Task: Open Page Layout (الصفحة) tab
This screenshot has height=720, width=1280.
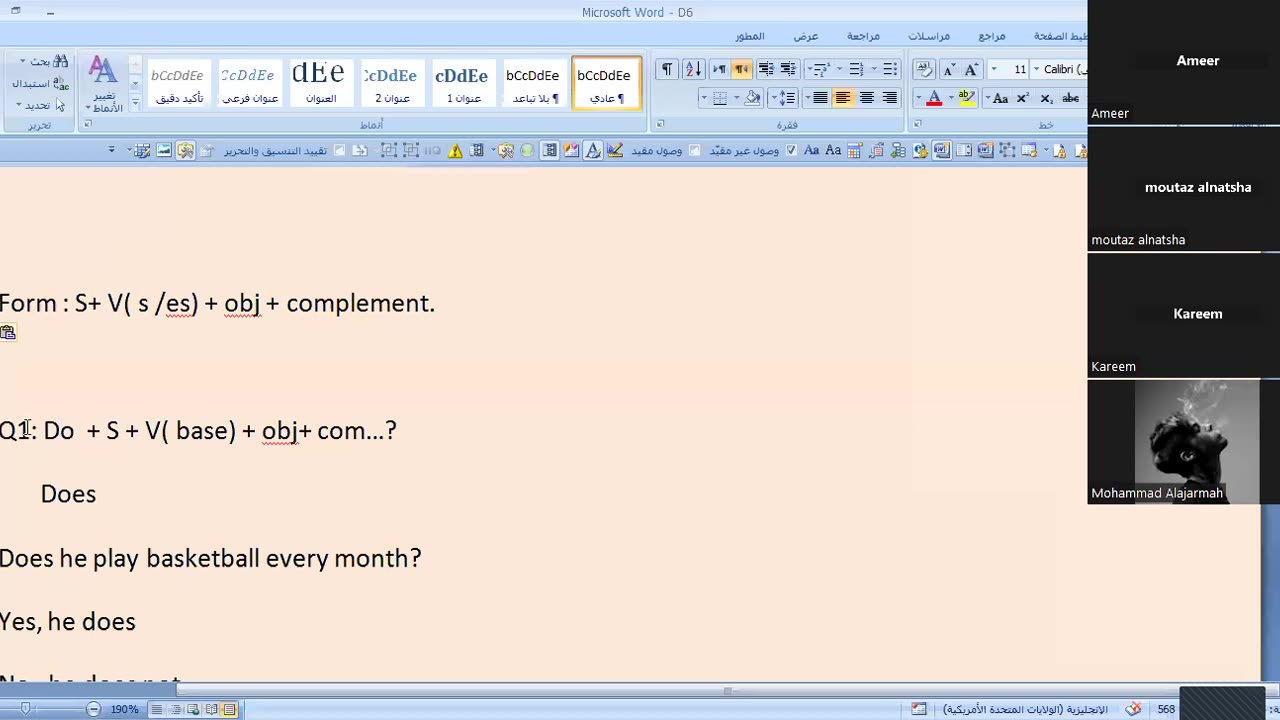Action: pyautogui.click(x=1059, y=36)
